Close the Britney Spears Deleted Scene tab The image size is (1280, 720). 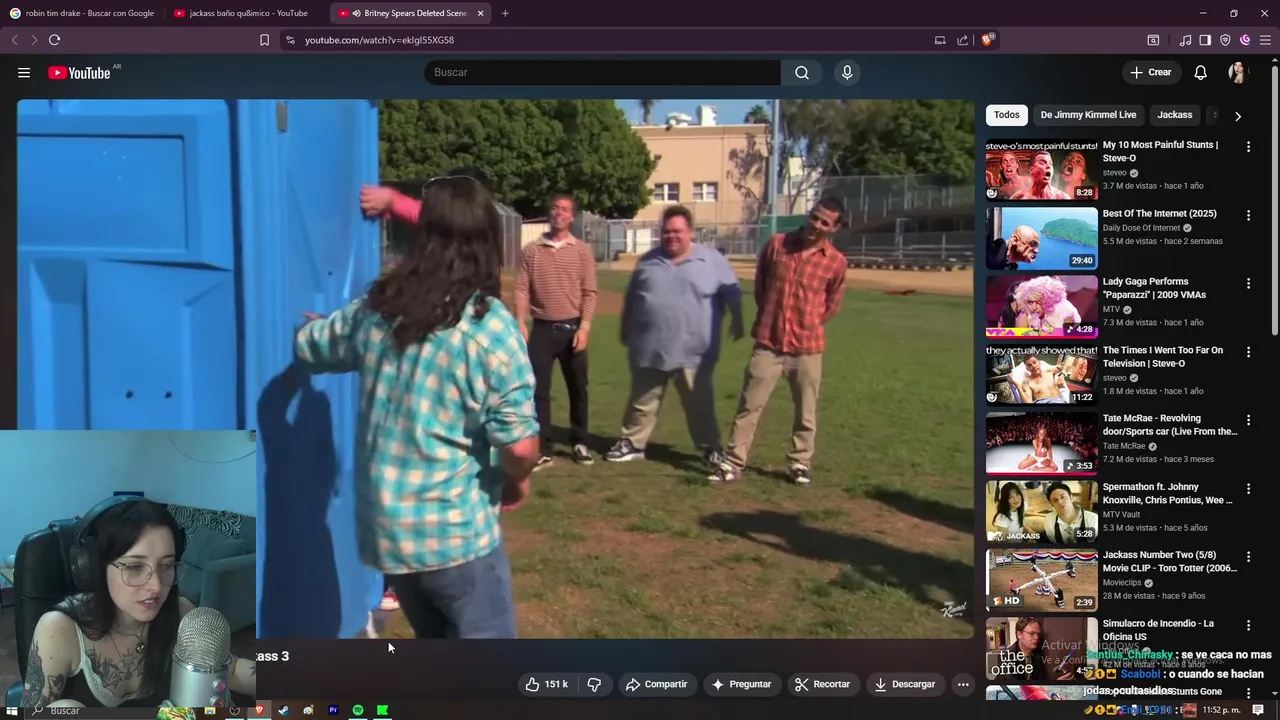point(480,13)
